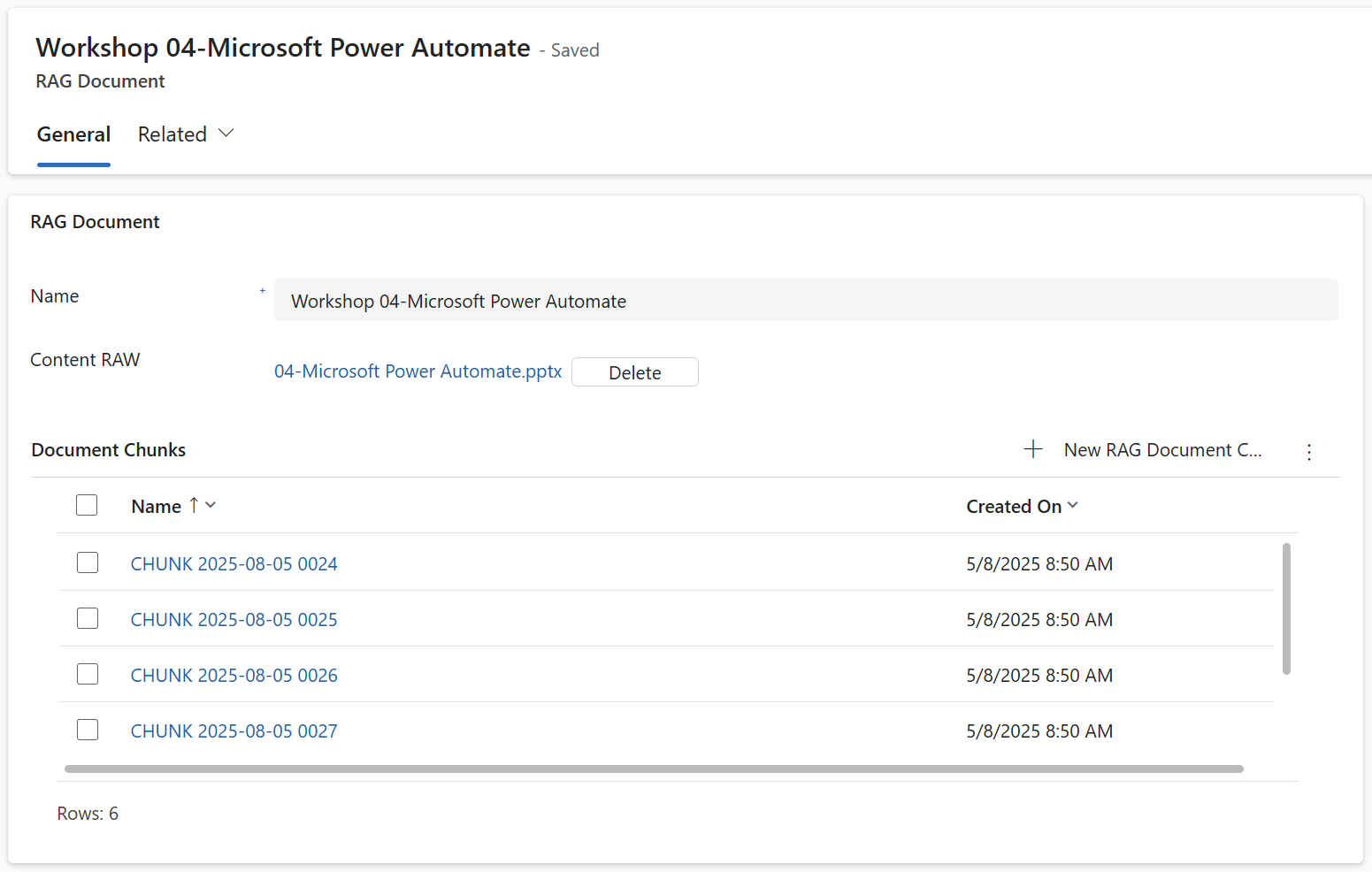Select checkbox for CHUNK 2025-08-05 0026
Viewport: 1372px width, 872px height.
[x=88, y=674]
